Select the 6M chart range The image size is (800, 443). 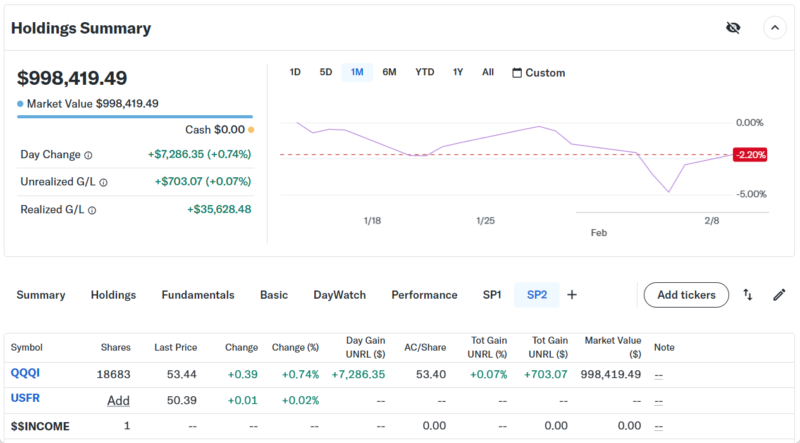389,72
